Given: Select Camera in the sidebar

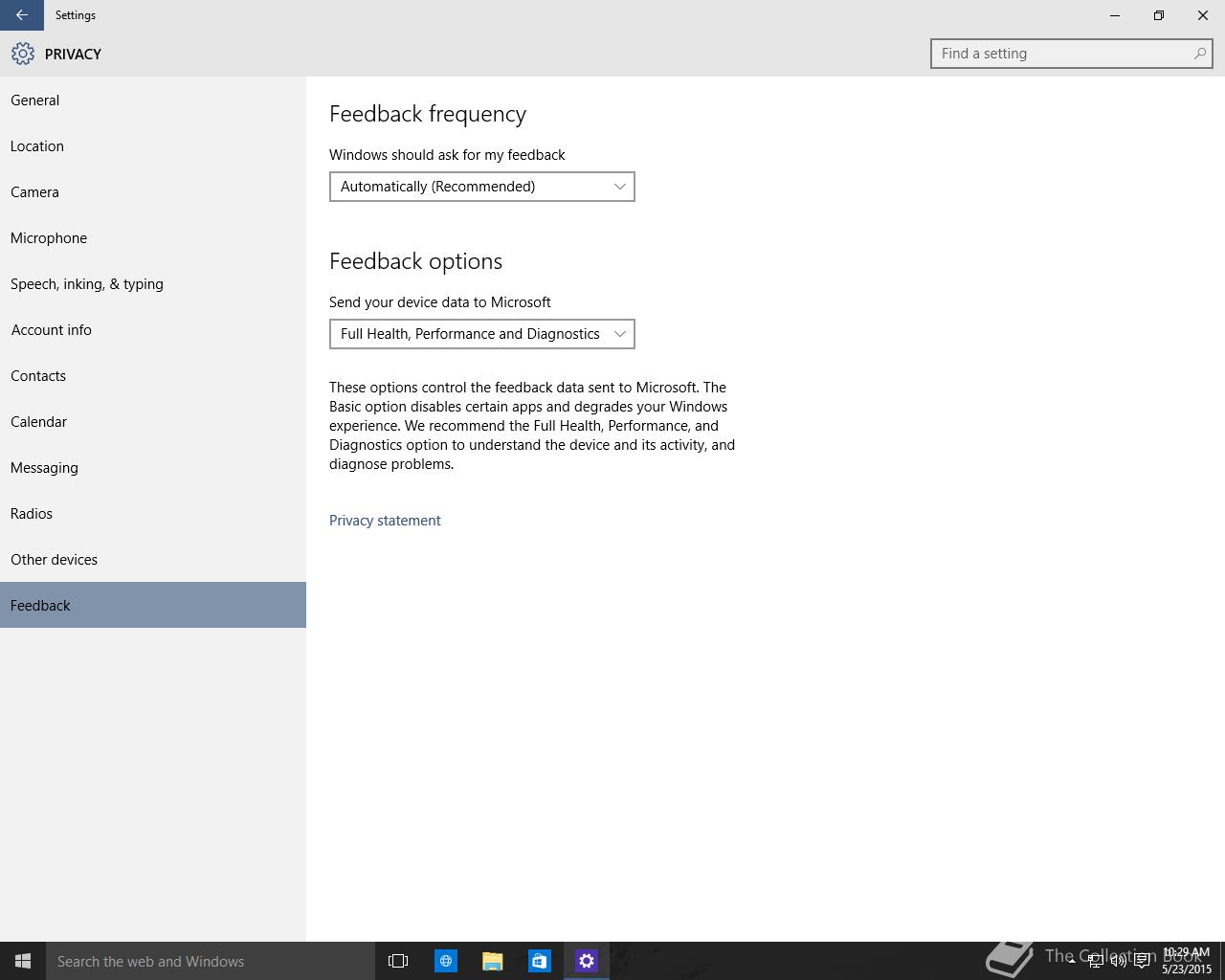Looking at the screenshot, I should (x=153, y=191).
